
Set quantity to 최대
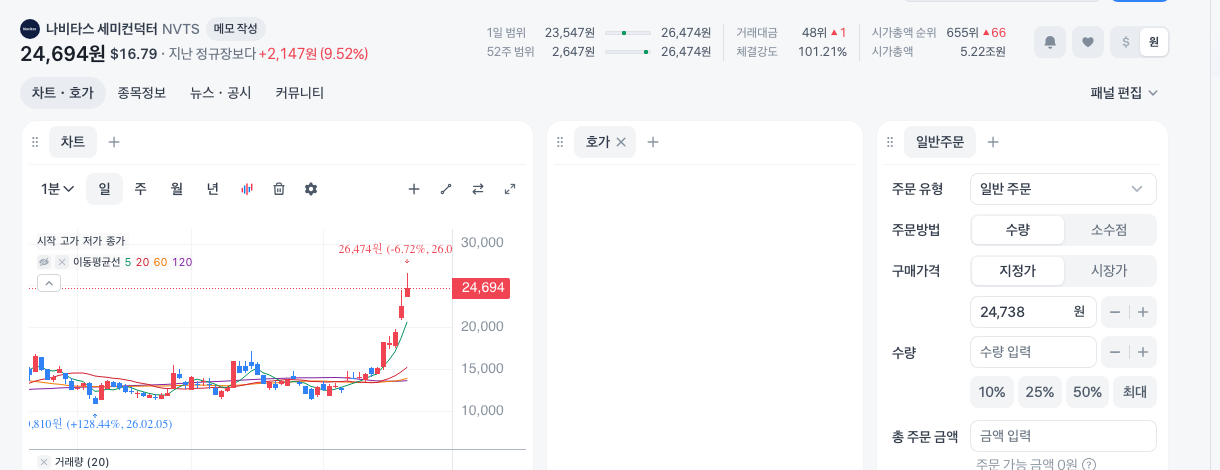pos(1135,392)
